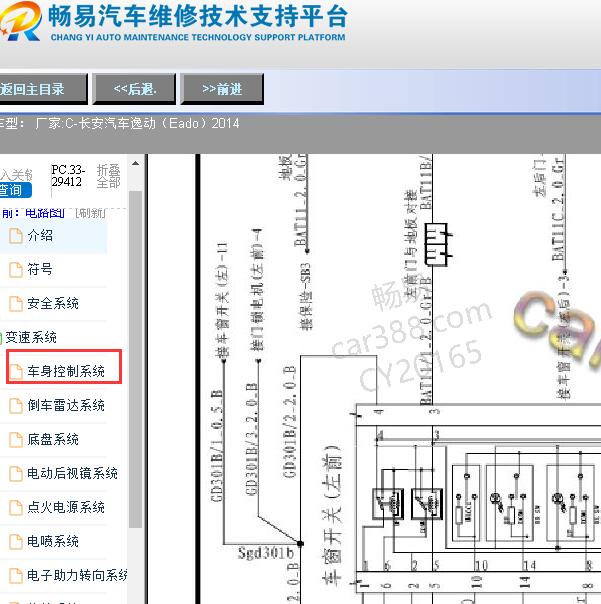Open 点火电源系统 entry
Image resolution: width=601 pixels, height=604 pixels.
tap(66, 507)
